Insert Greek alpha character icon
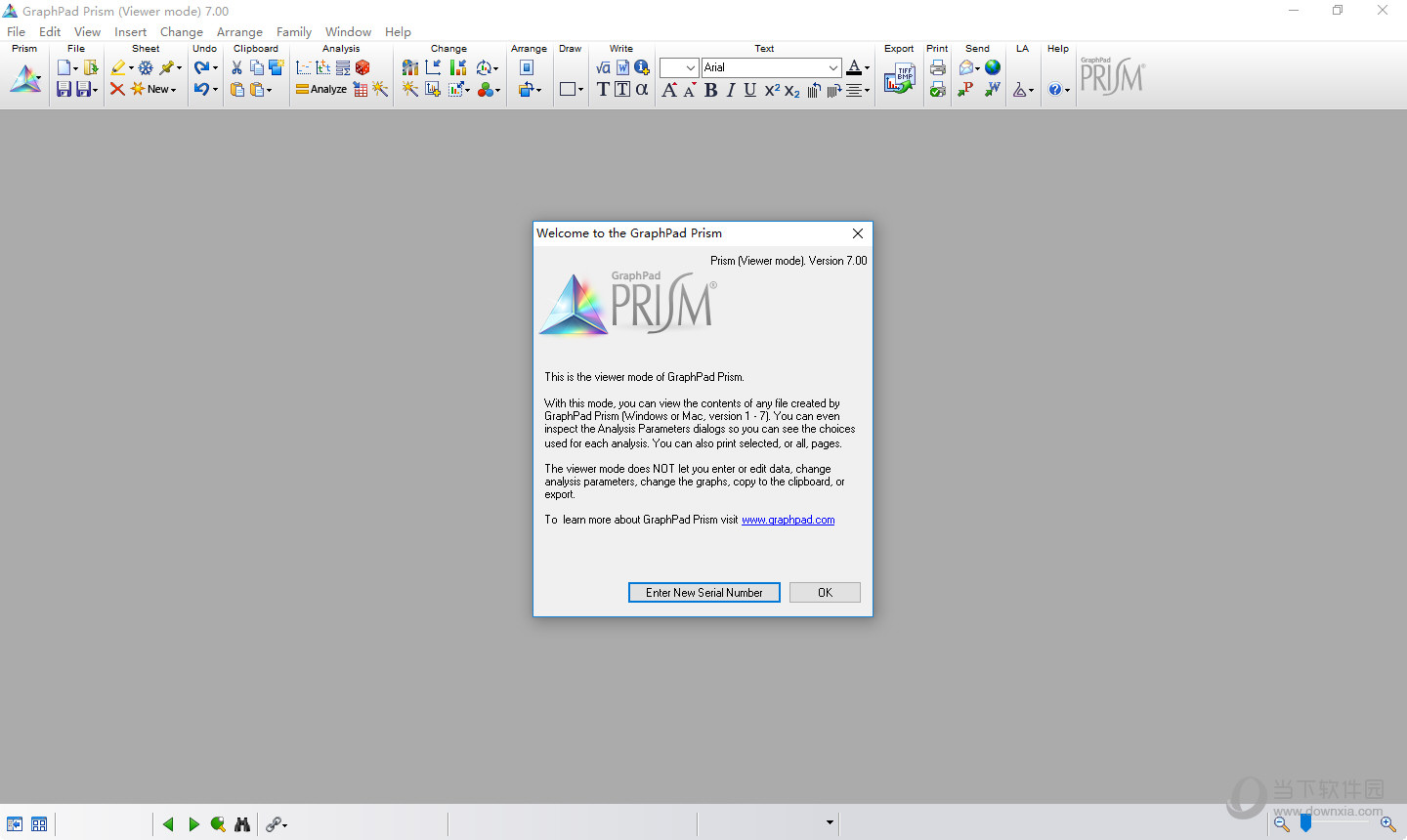Viewport: 1407px width, 840px height. click(x=642, y=89)
